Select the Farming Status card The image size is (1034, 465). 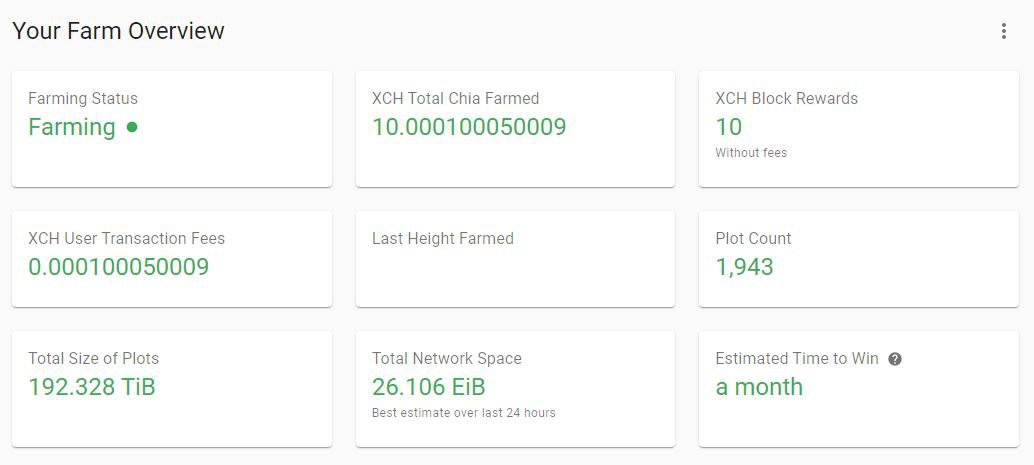click(x=172, y=129)
